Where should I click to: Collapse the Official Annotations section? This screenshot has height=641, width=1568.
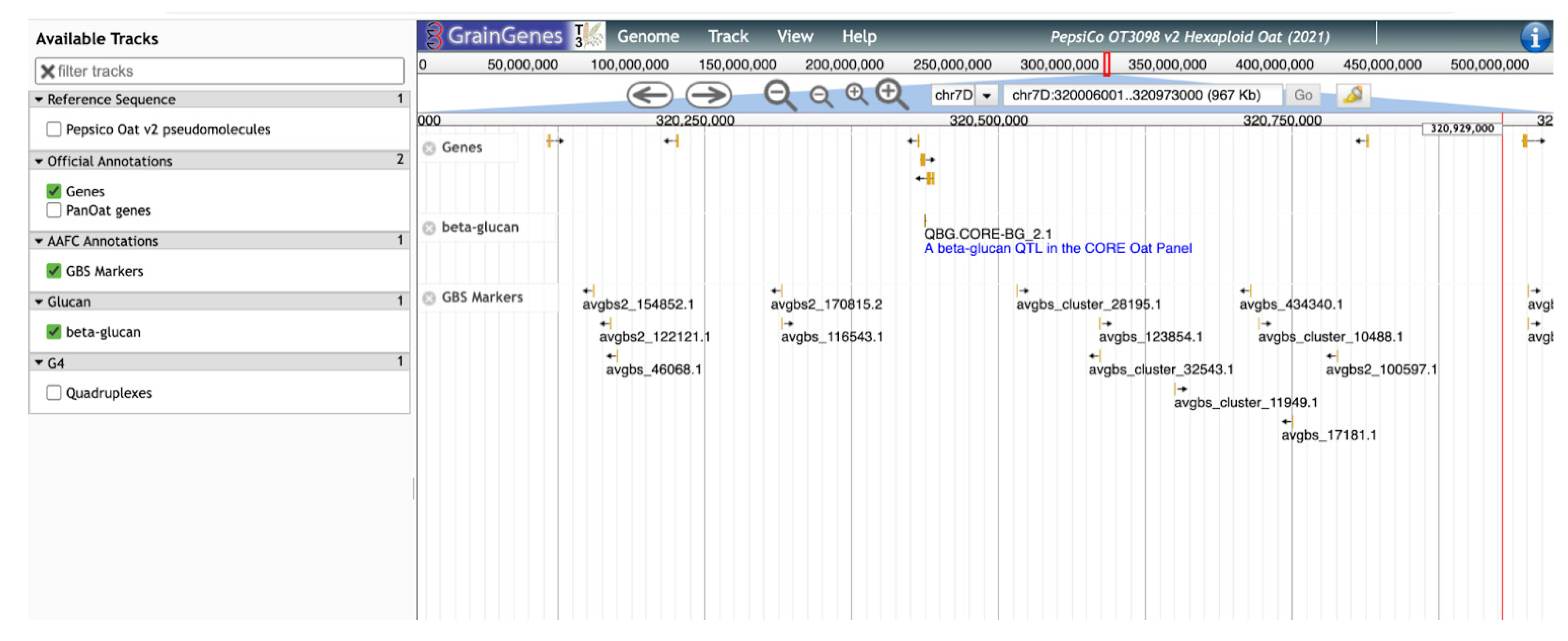(39, 161)
